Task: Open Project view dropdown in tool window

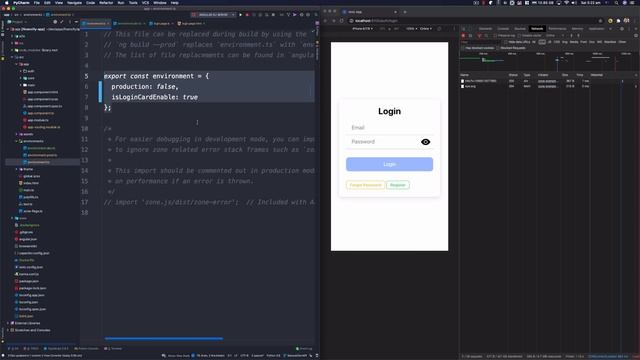Action: [18, 22]
